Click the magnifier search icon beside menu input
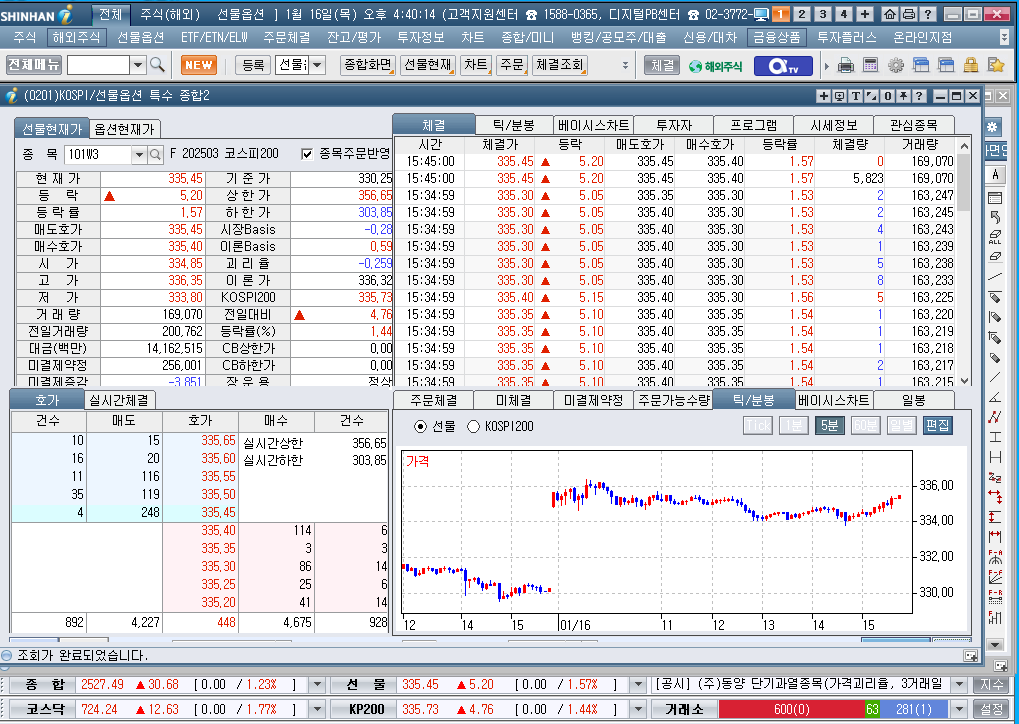Image resolution: width=1019 pixels, height=724 pixels. coord(157,65)
